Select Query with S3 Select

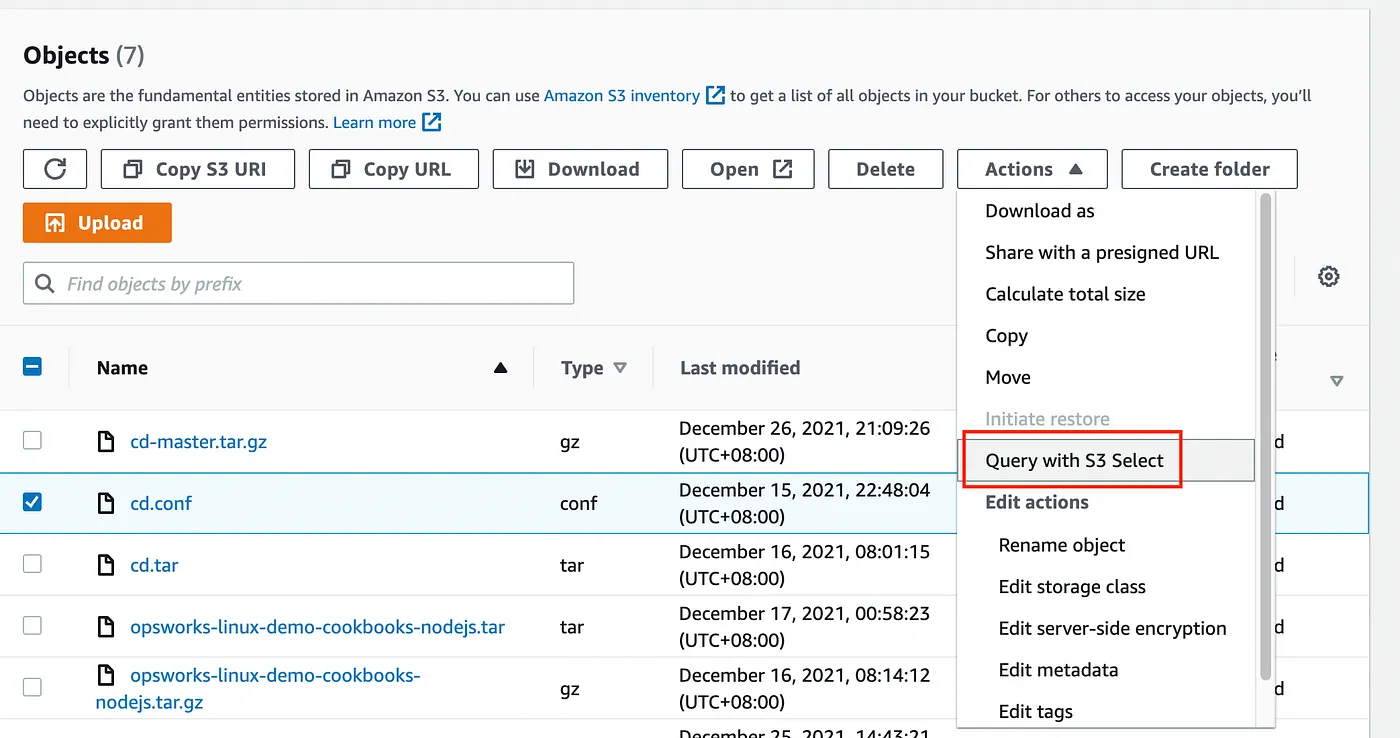tap(1108, 460)
